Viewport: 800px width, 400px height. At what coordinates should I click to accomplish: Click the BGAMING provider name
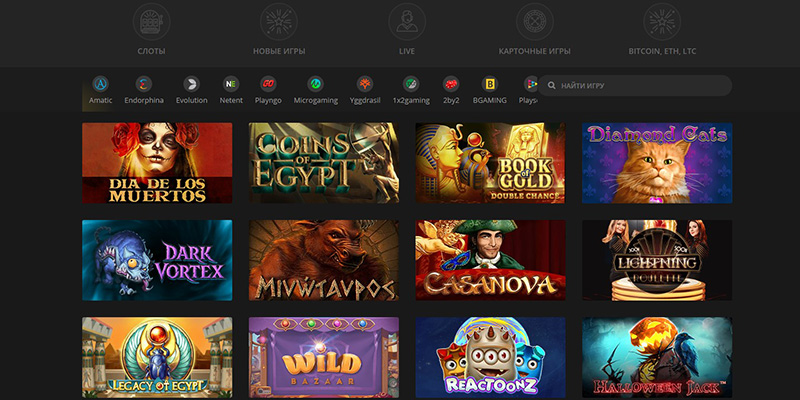point(490,101)
